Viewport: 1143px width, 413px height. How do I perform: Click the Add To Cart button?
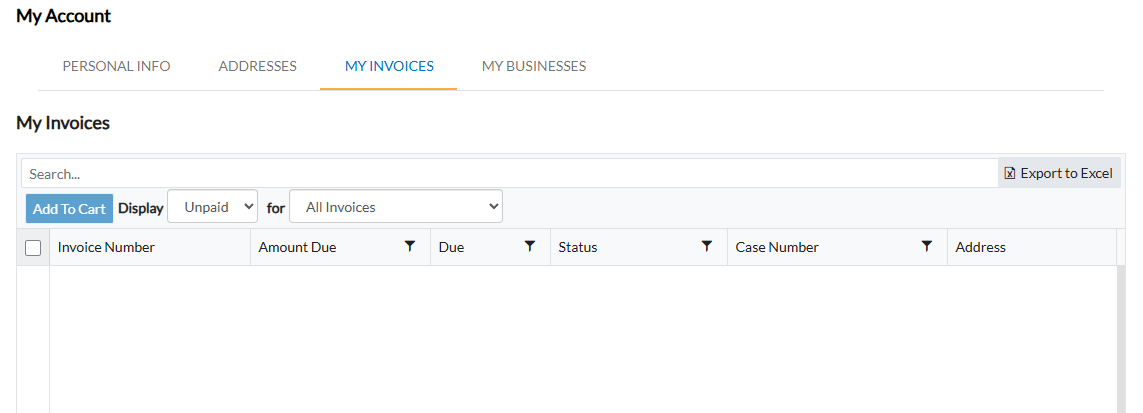[x=69, y=208]
